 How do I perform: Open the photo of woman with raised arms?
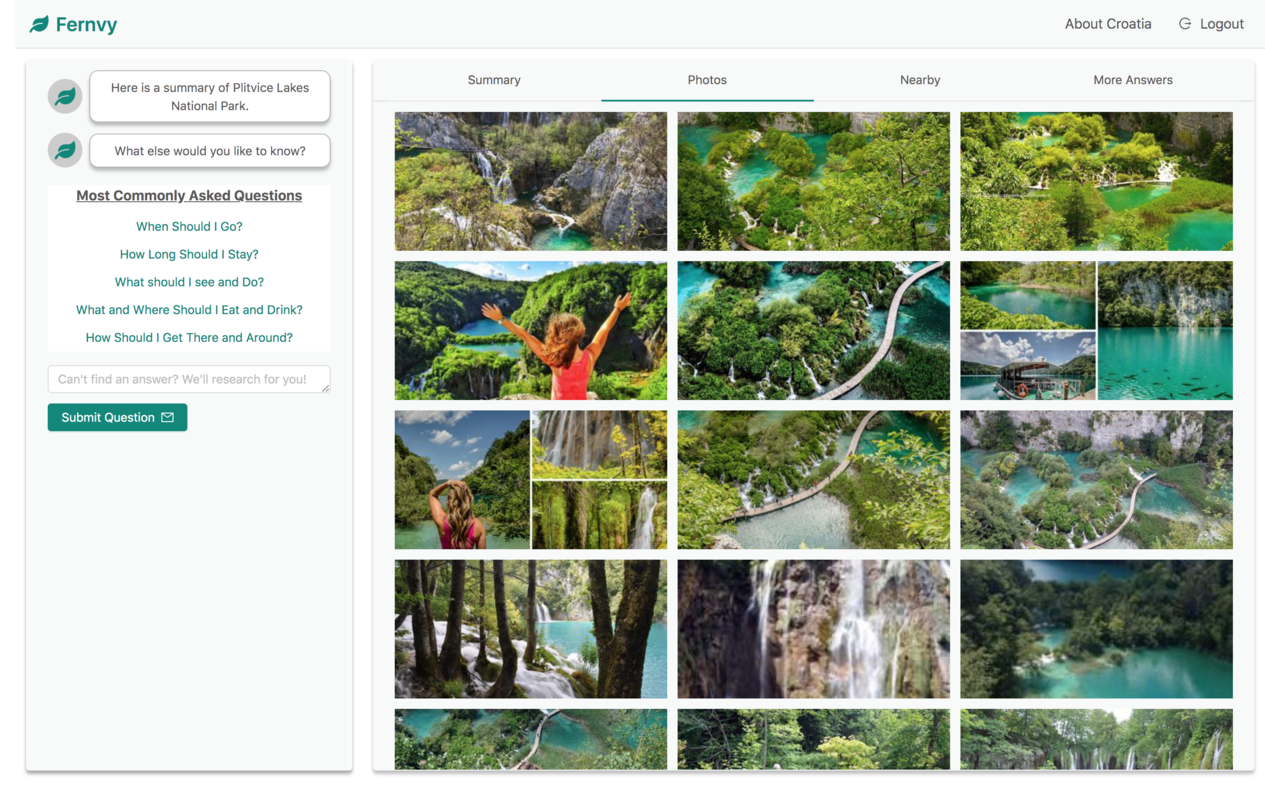tap(530, 330)
